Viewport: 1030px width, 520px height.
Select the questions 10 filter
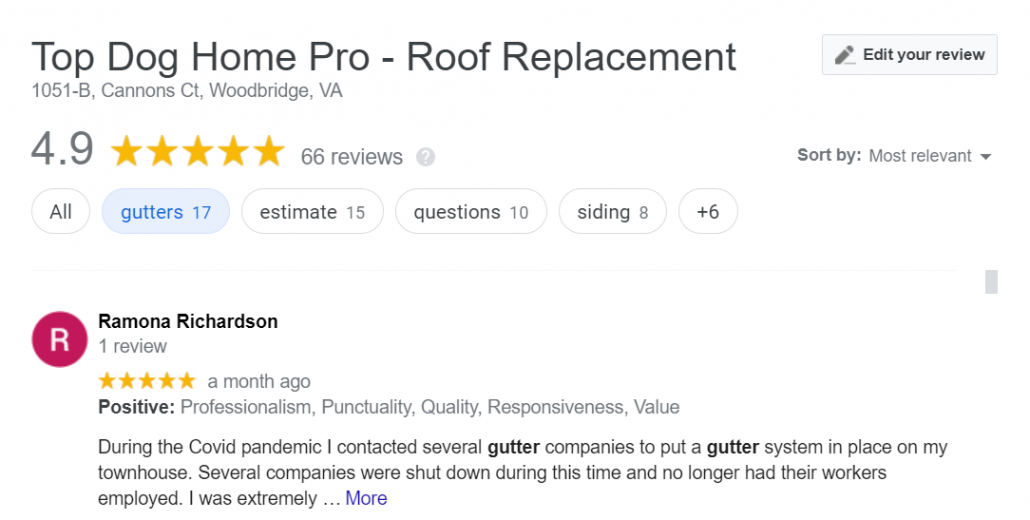[x=471, y=211]
